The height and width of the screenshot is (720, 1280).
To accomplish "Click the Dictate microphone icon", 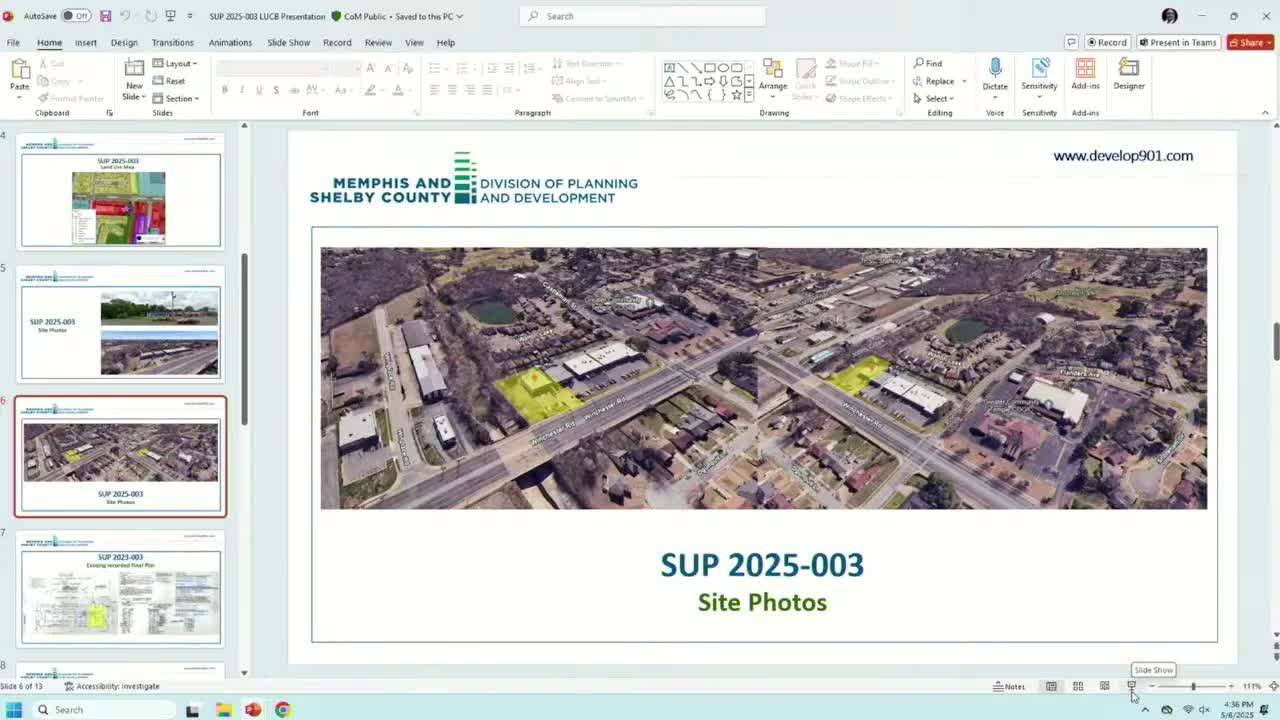I will tap(994, 68).
